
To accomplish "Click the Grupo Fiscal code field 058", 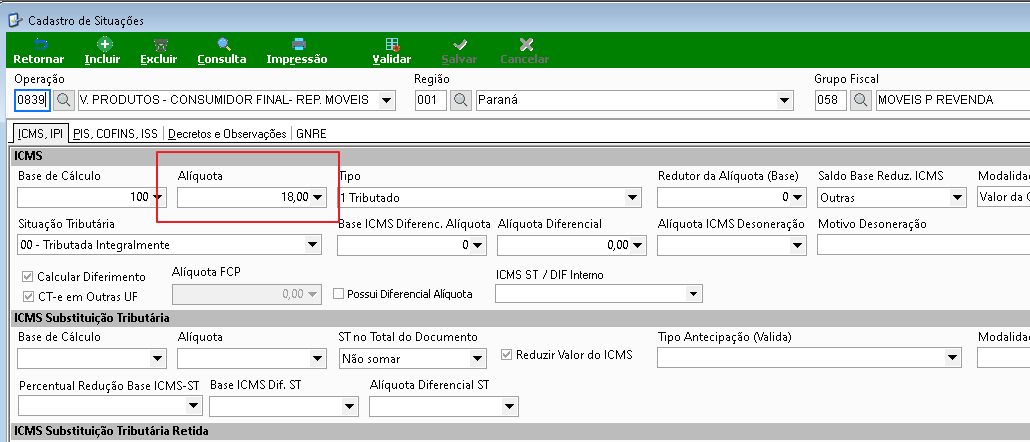I will 830,100.
